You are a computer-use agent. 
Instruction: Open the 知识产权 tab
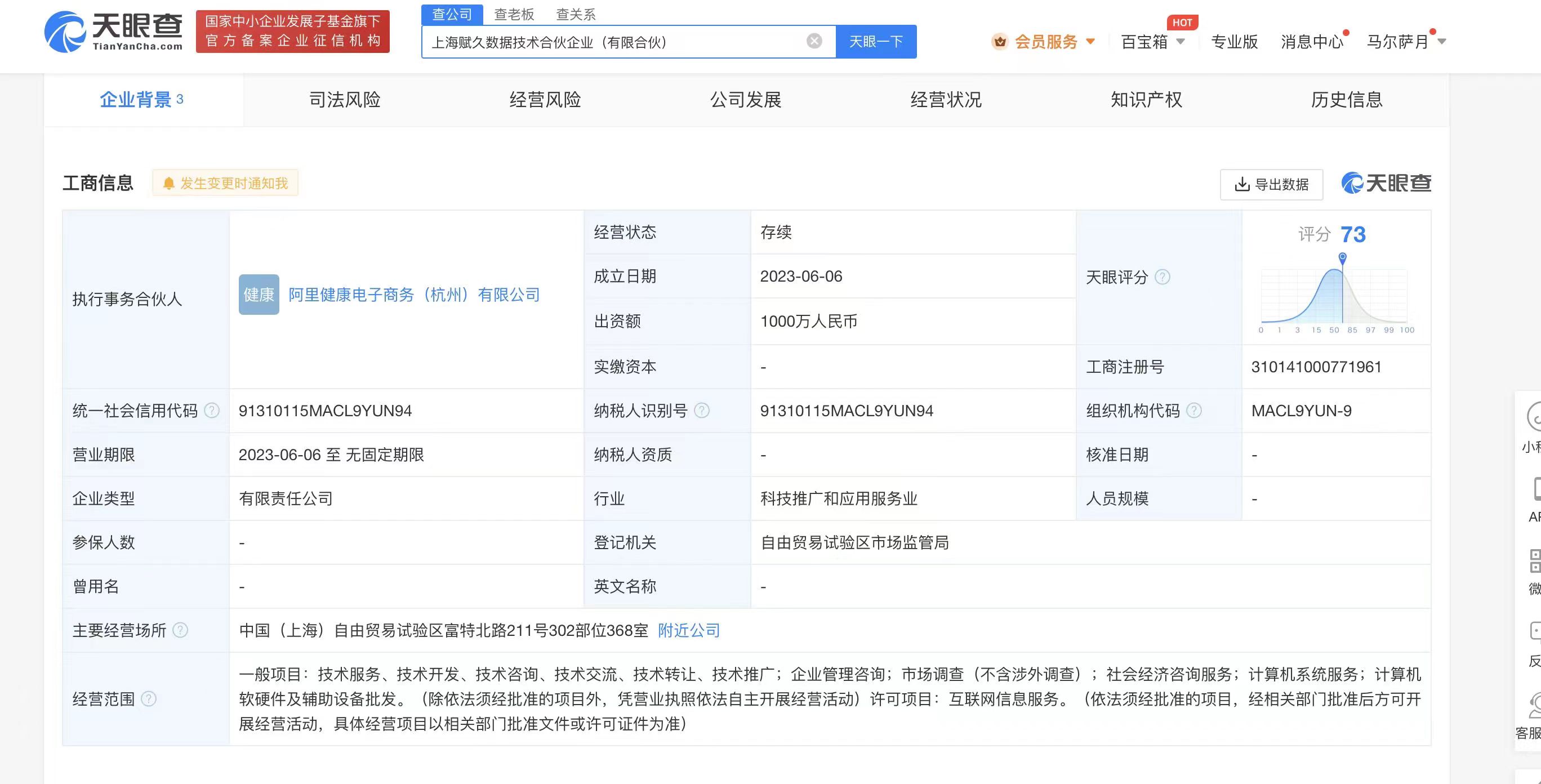coord(1146,99)
